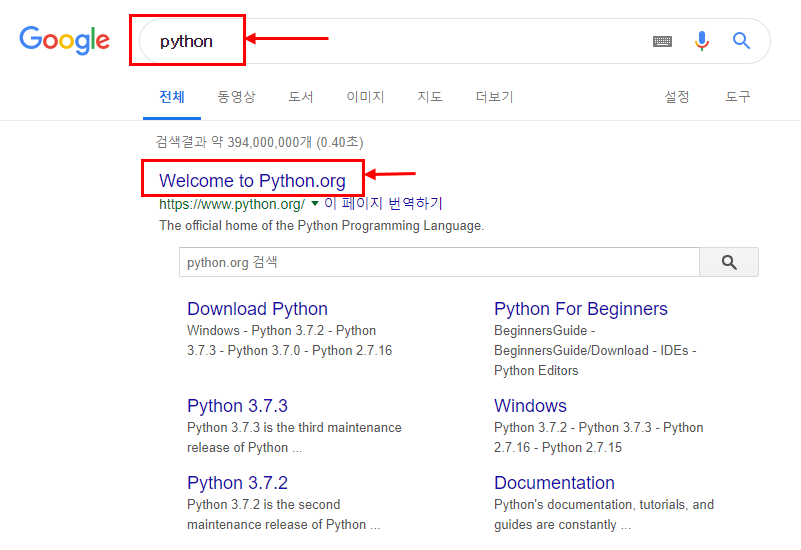Image resolution: width=801 pixels, height=550 pixels.
Task: Start voice search with the microphone icon
Action: tap(702, 41)
